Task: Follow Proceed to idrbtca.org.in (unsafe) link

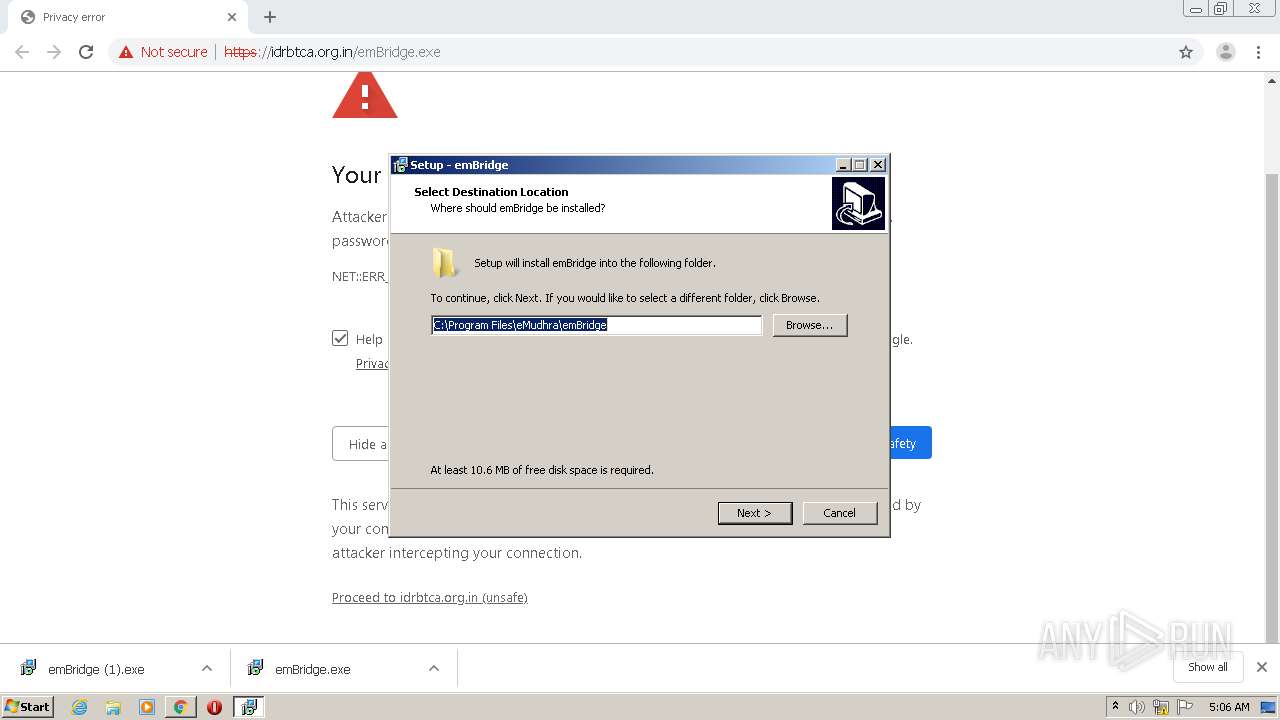Action: (x=430, y=598)
